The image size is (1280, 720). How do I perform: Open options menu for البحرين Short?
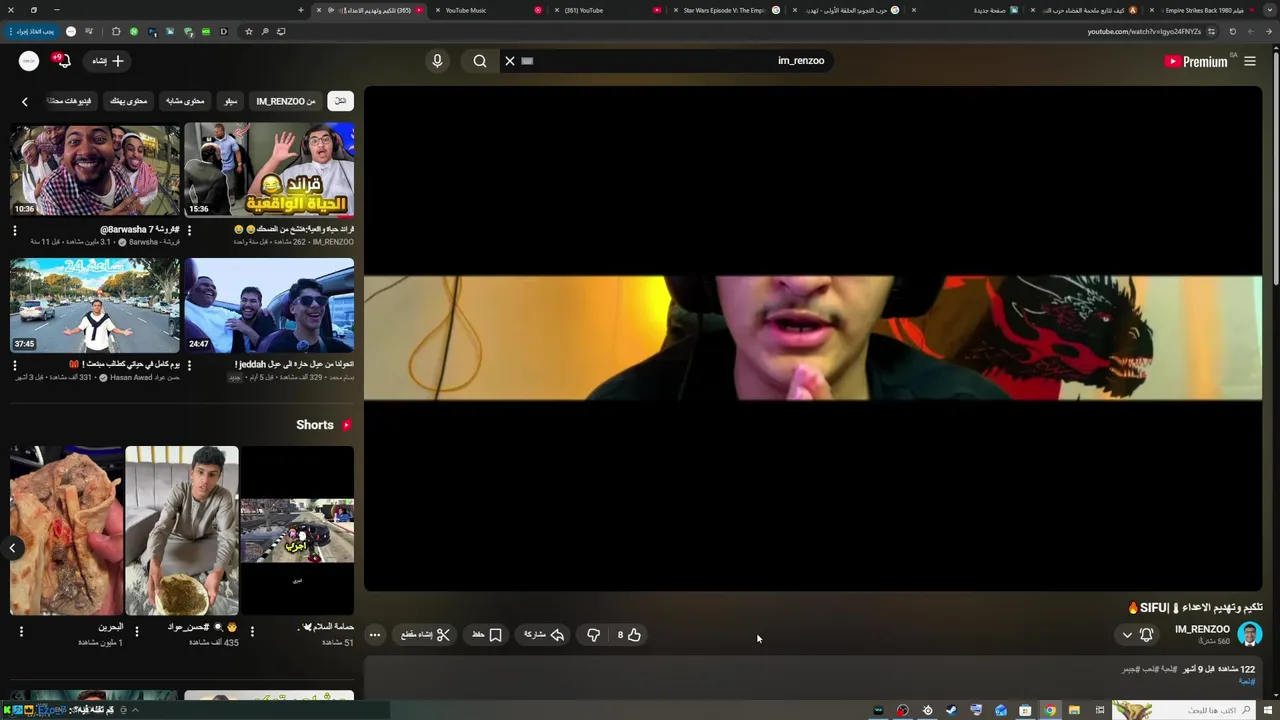21,631
